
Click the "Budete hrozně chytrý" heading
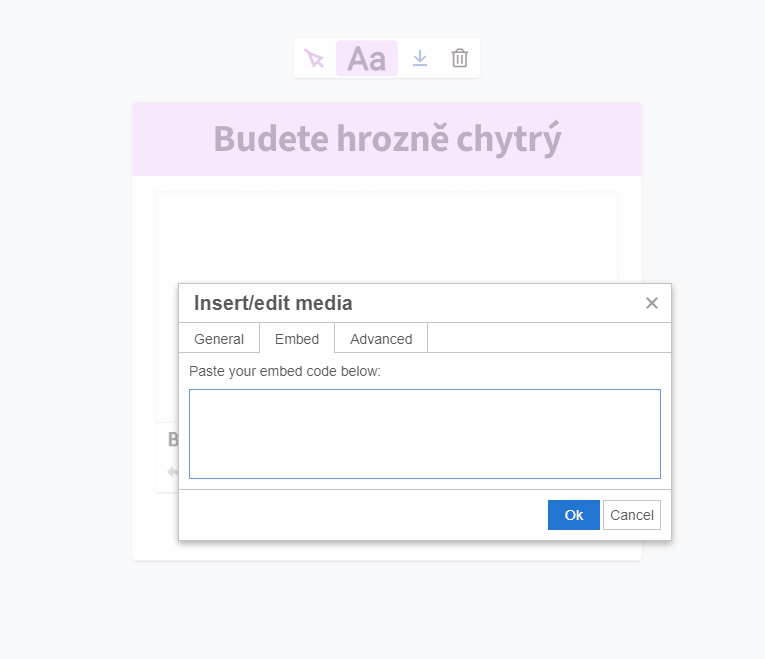pos(387,139)
